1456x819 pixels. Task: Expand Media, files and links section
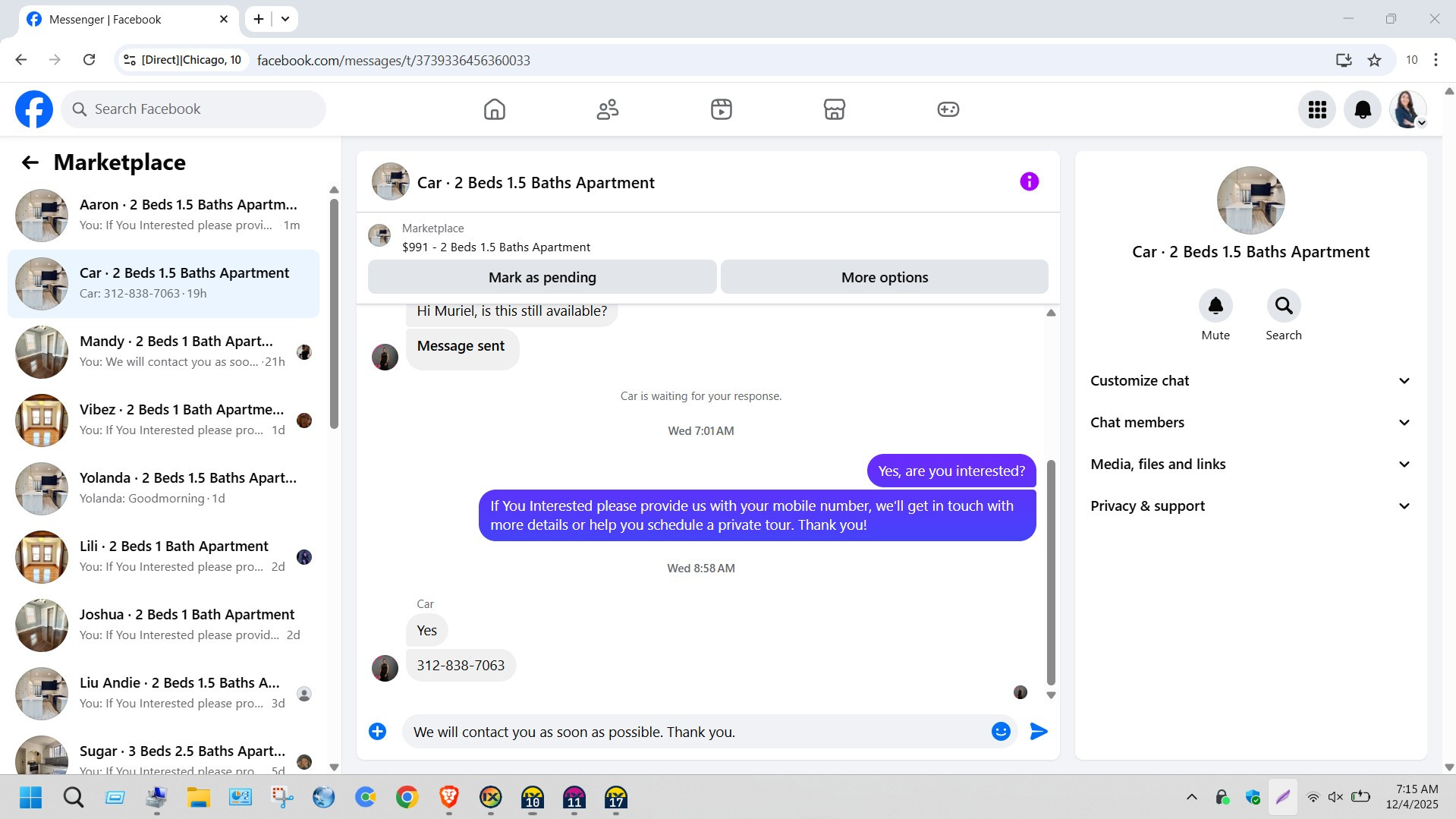point(1250,465)
